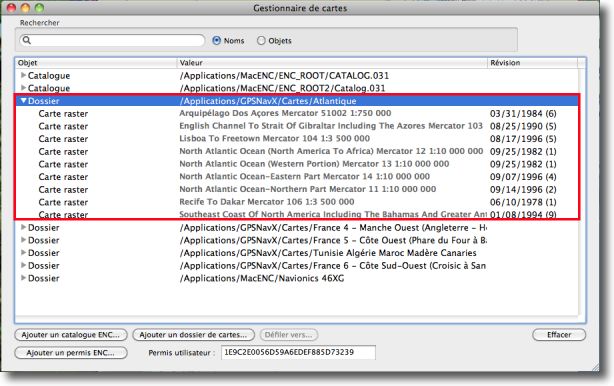Select North Atlantic Western Portion Mercator 13
Viewport: 614px width, 386px height.
pyautogui.click(x=297, y=164)
